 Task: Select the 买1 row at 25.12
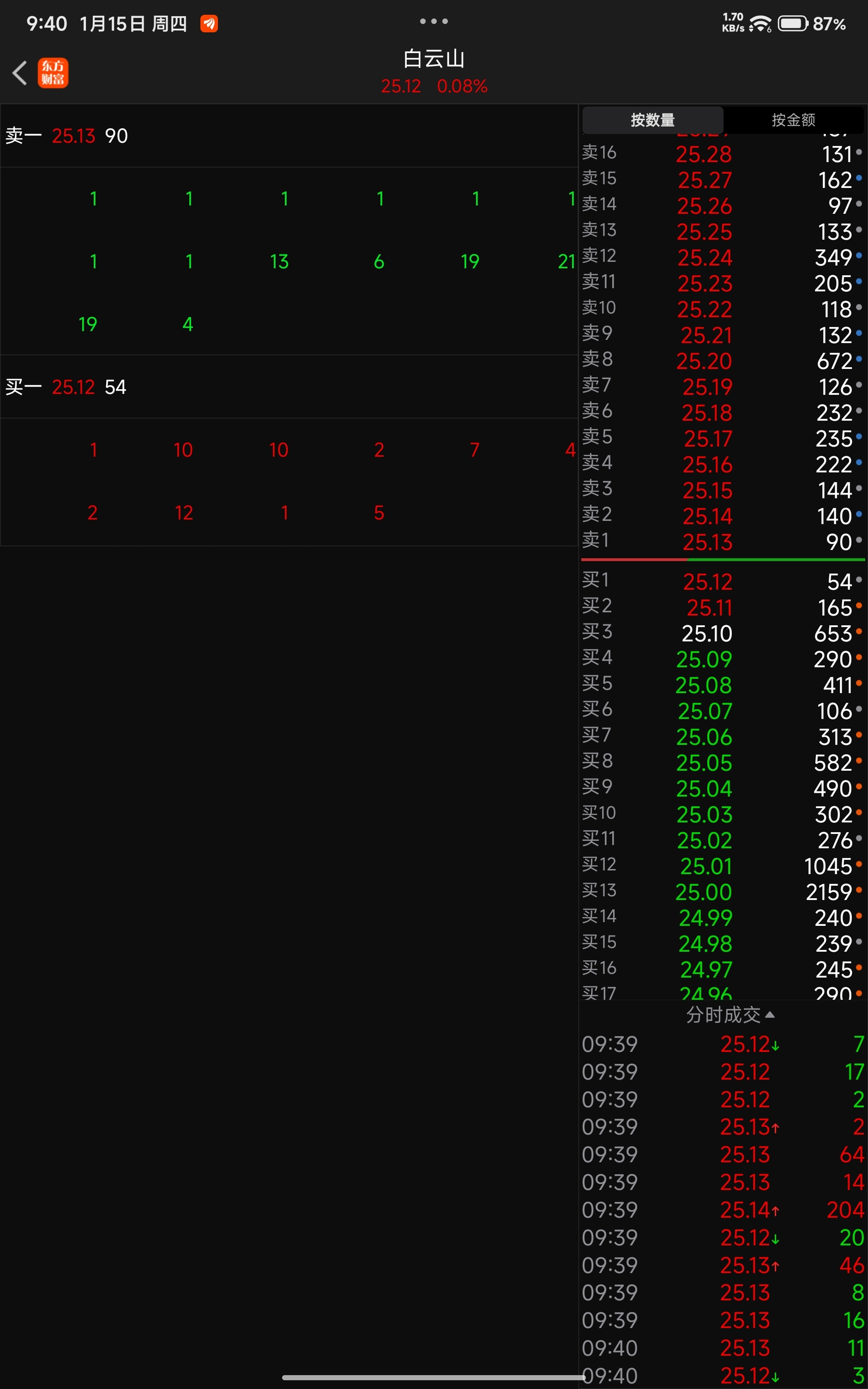click(723, 581)
